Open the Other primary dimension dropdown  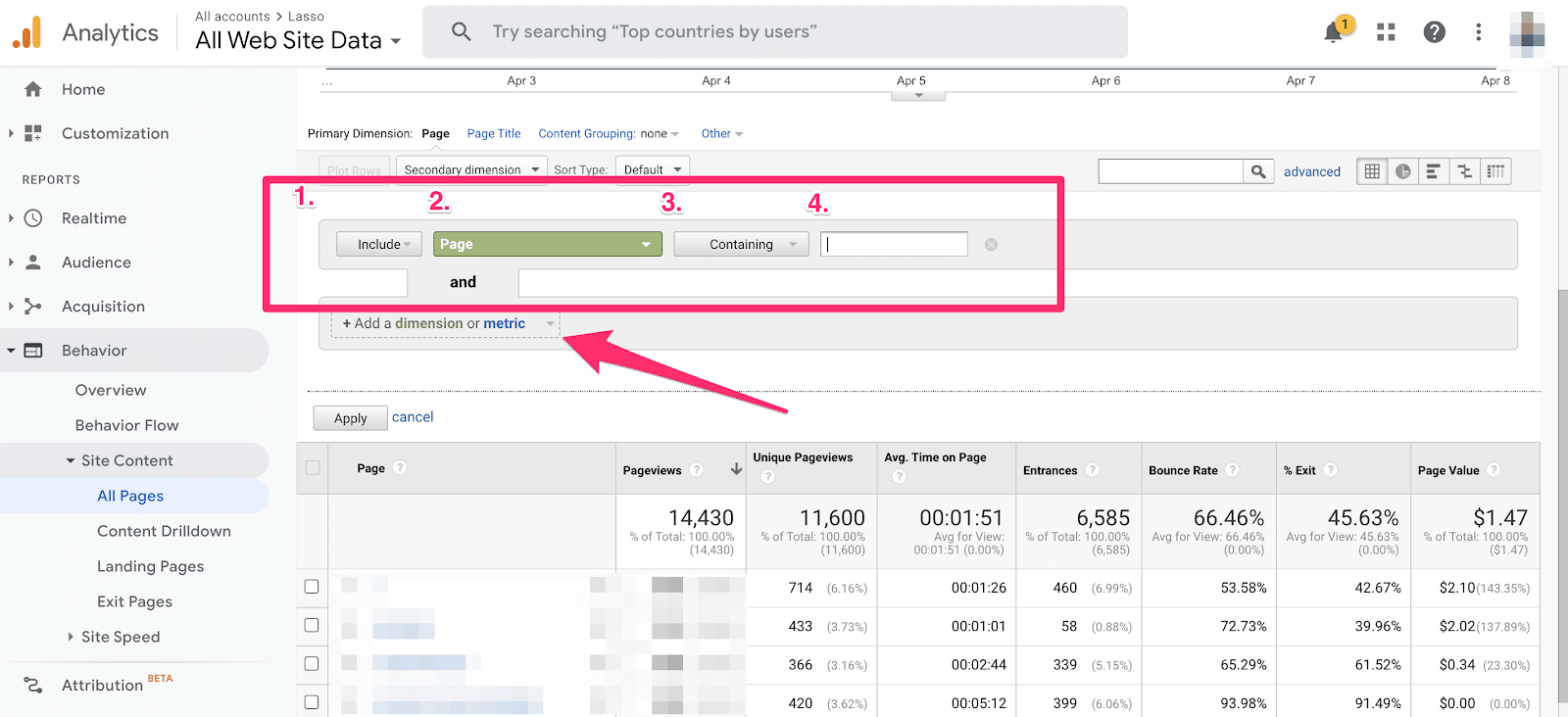(x=722, y=134)
